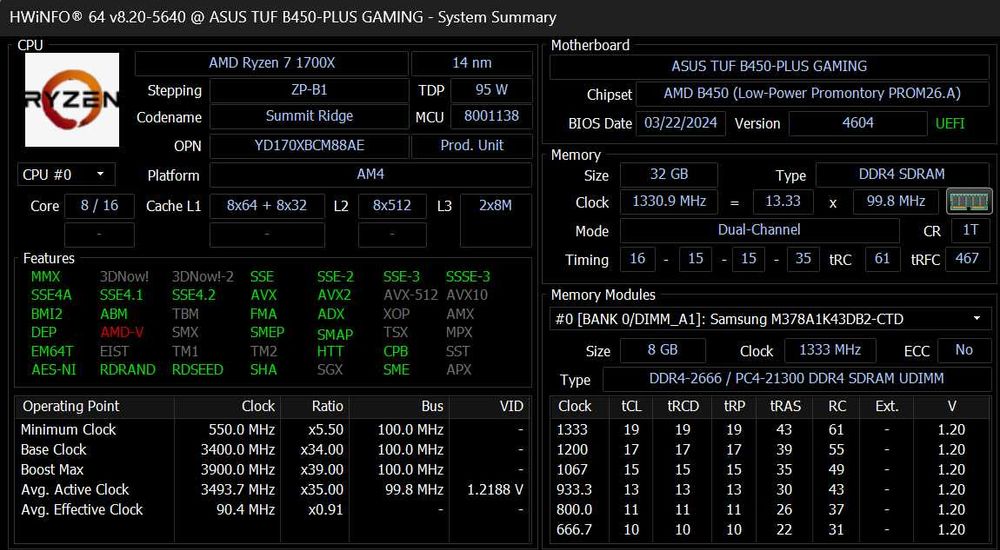The width and height of the screenshot is (1000, 550).
Task: Click the AMD Ryzen 7 1700X name field
Action: tap(272, 63)
